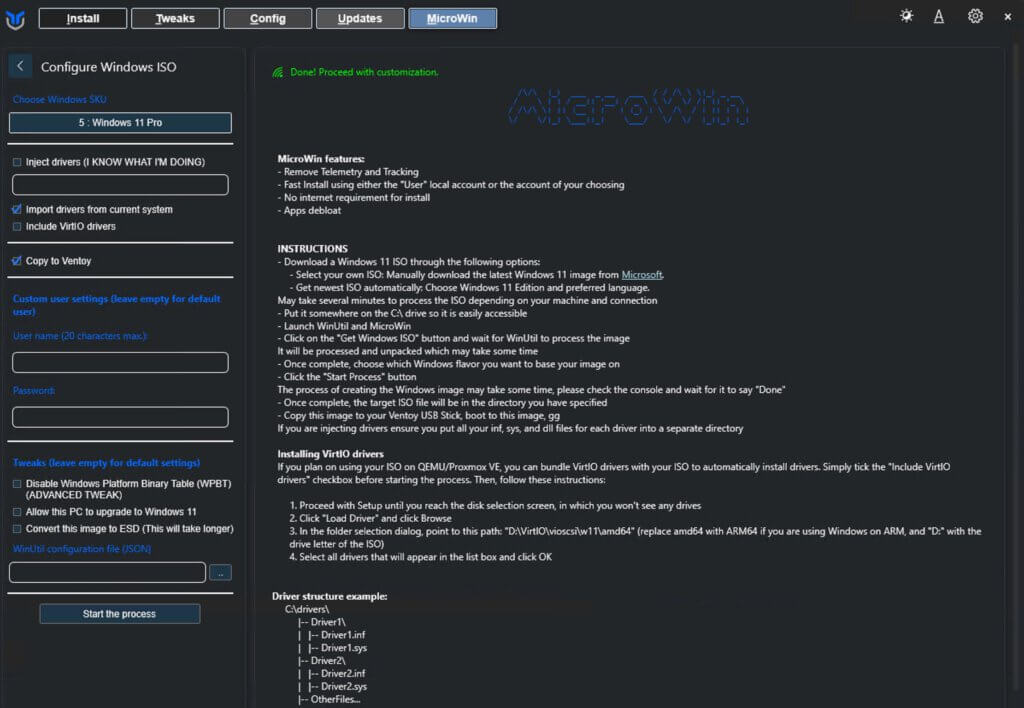The height and width of the screenshot is (708, 1024).
Task: Switch to the Install tab
Action: 83,18
